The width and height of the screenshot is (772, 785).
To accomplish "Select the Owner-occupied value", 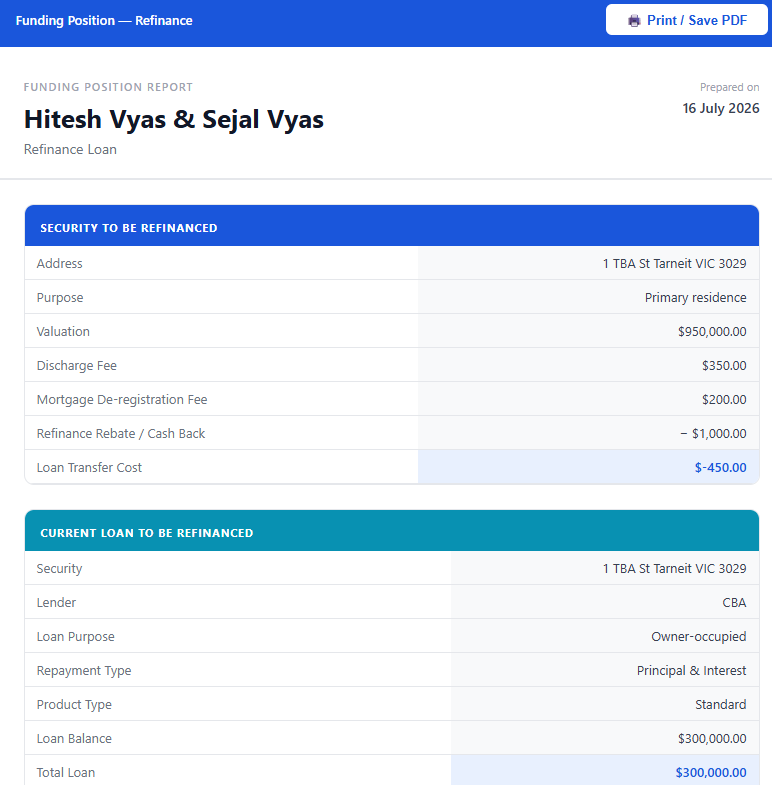I will coord(698,637).
